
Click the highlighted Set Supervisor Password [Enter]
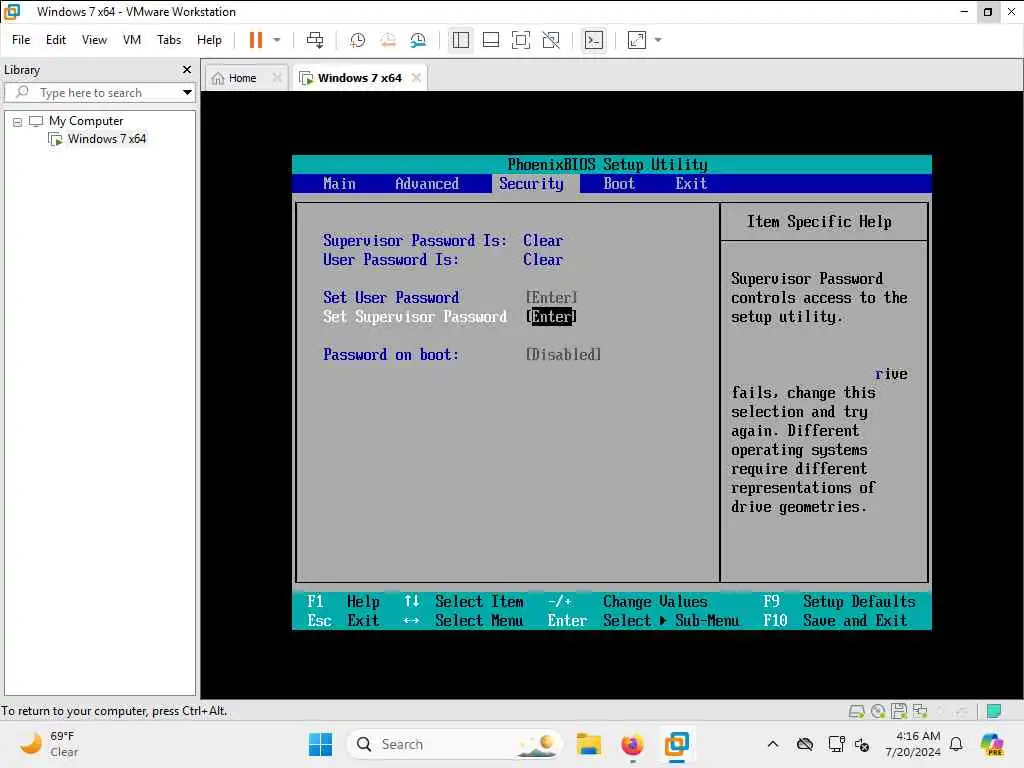coord(552,317)
